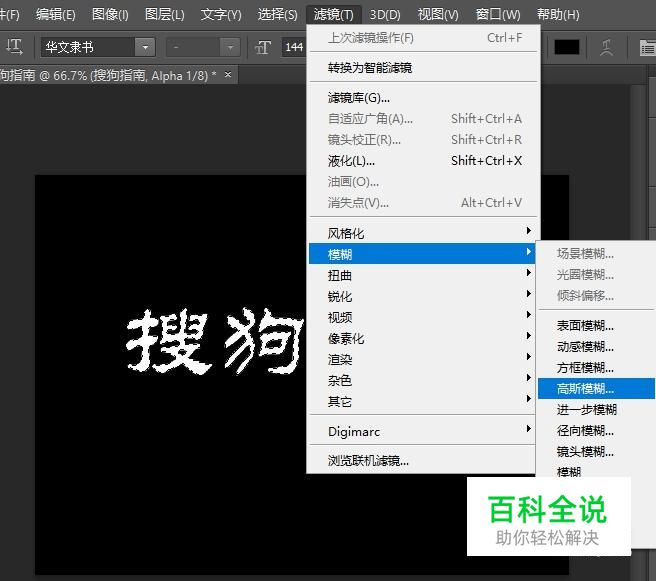Expand the 模糊 submenu entry
Screen dimensions: 656x581
[x=422, y=253]
